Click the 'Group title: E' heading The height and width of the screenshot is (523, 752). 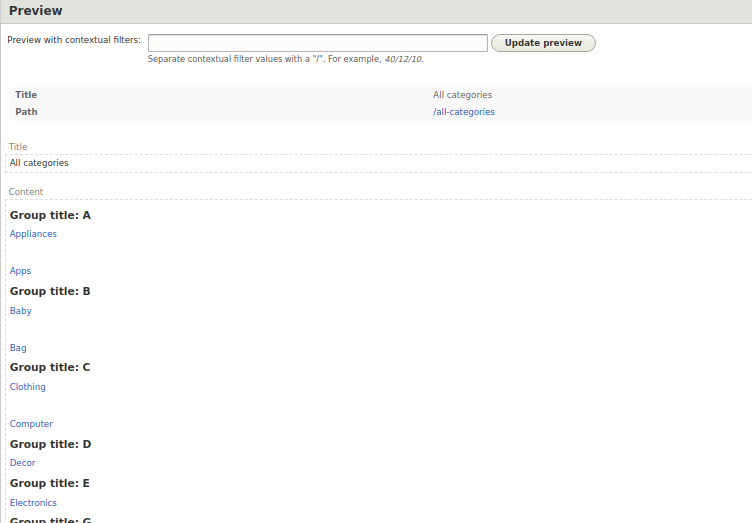coord(50,483)
